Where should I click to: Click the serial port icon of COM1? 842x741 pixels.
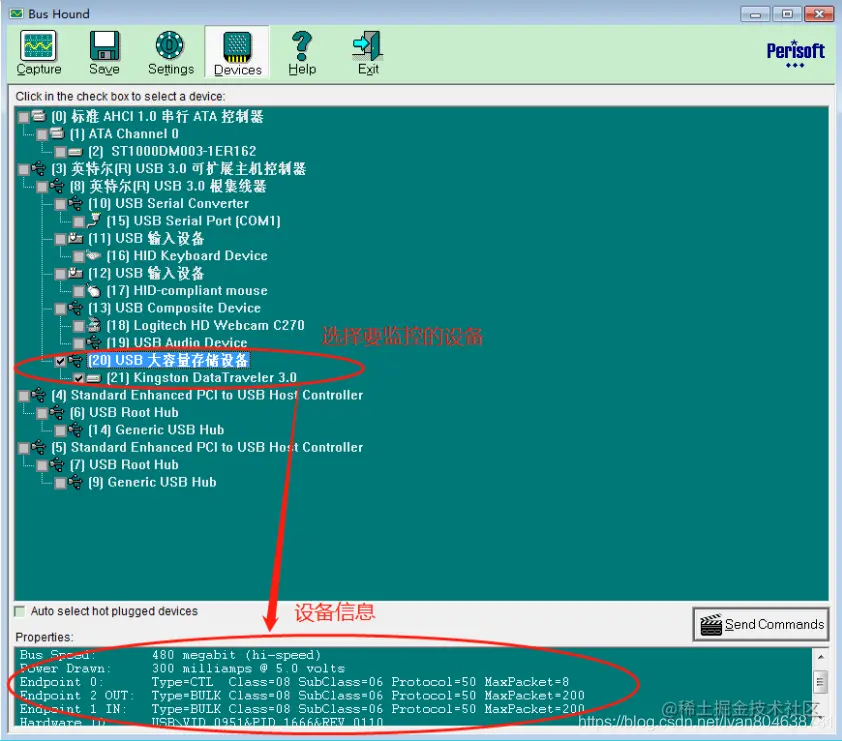(x=94, y=220)
